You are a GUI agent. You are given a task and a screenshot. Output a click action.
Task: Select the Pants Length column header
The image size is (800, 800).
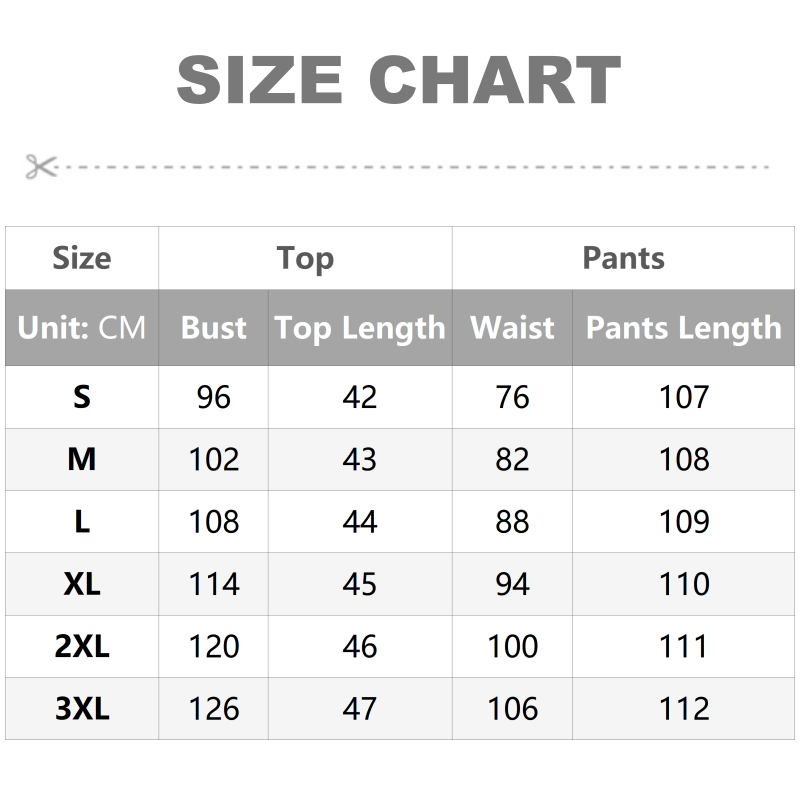[x=684, y=327]
